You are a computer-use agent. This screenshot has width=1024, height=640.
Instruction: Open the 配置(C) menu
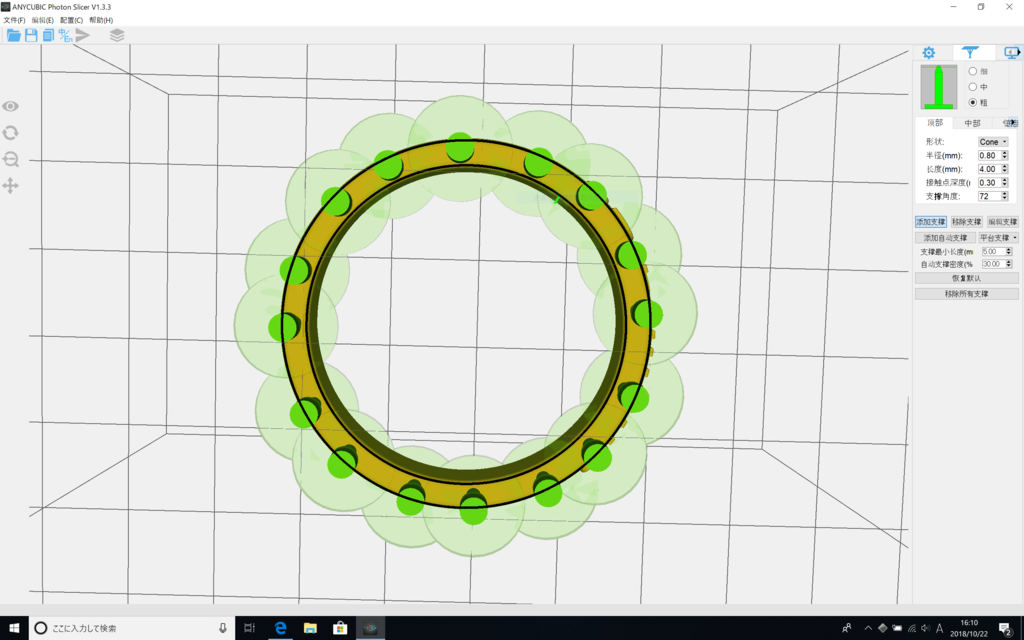[x=71, y=20]
